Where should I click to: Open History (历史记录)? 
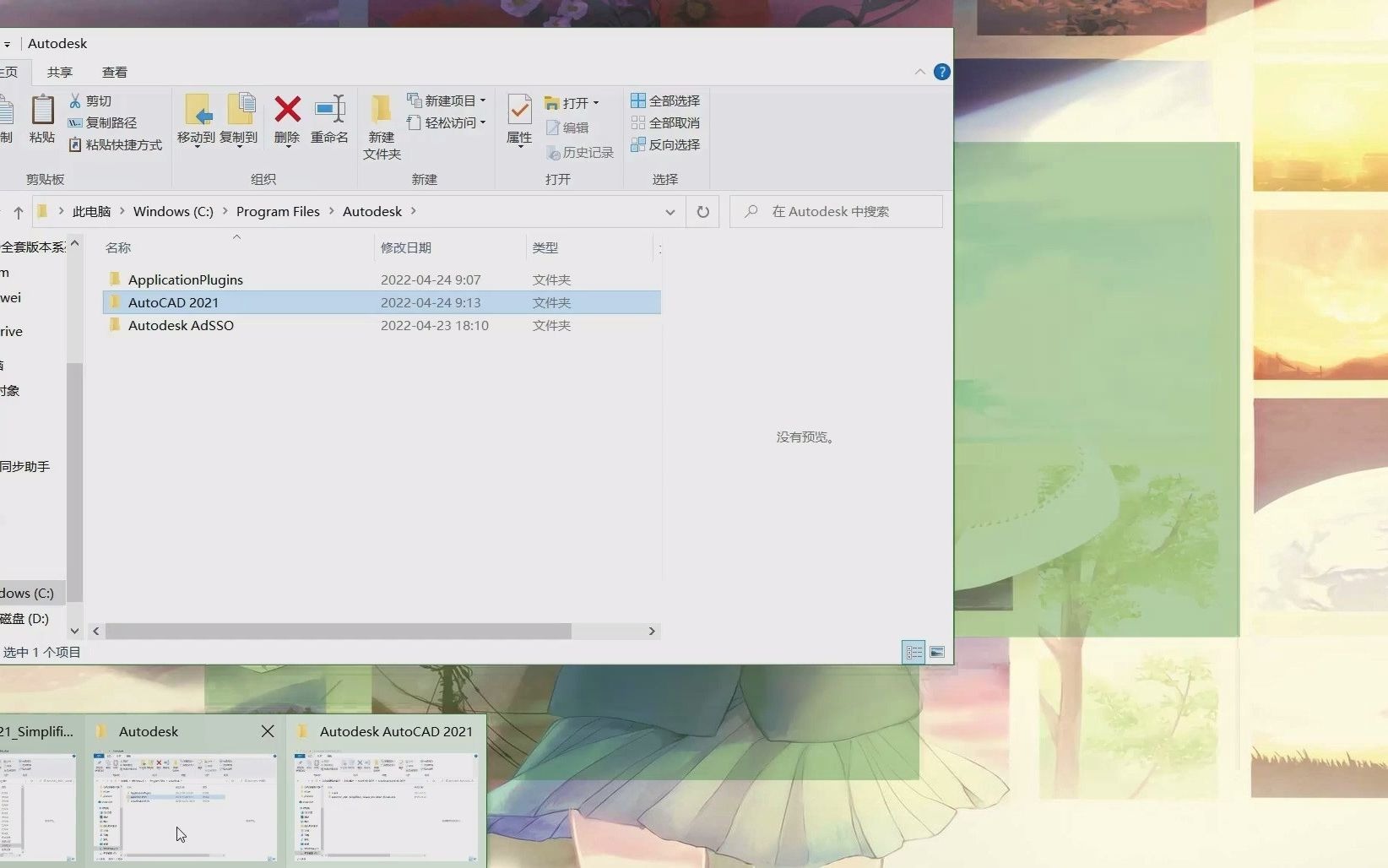[x=580, y=152]
